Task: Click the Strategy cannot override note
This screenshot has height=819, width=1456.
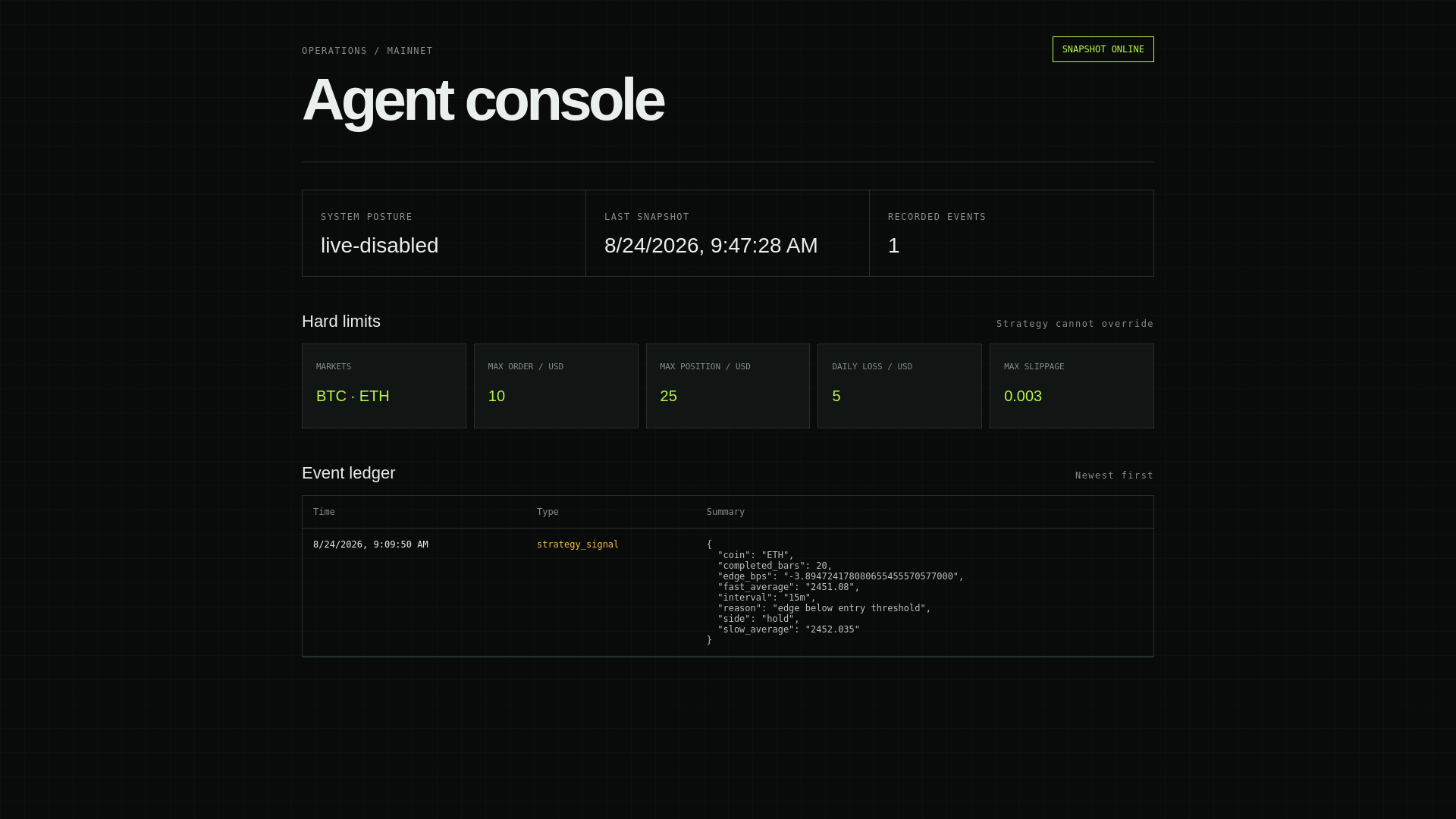Action: 1075,324
